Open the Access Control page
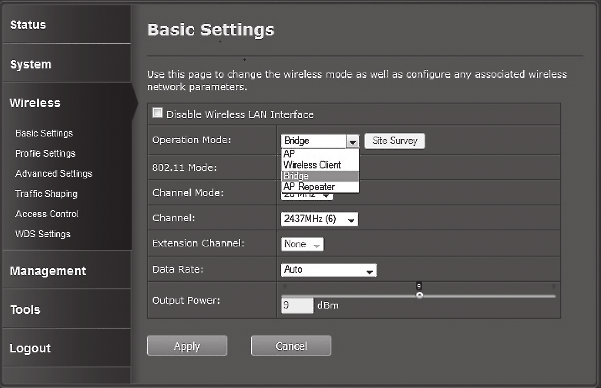The height and width of the screenshot is (388, 601). point(47,214)
